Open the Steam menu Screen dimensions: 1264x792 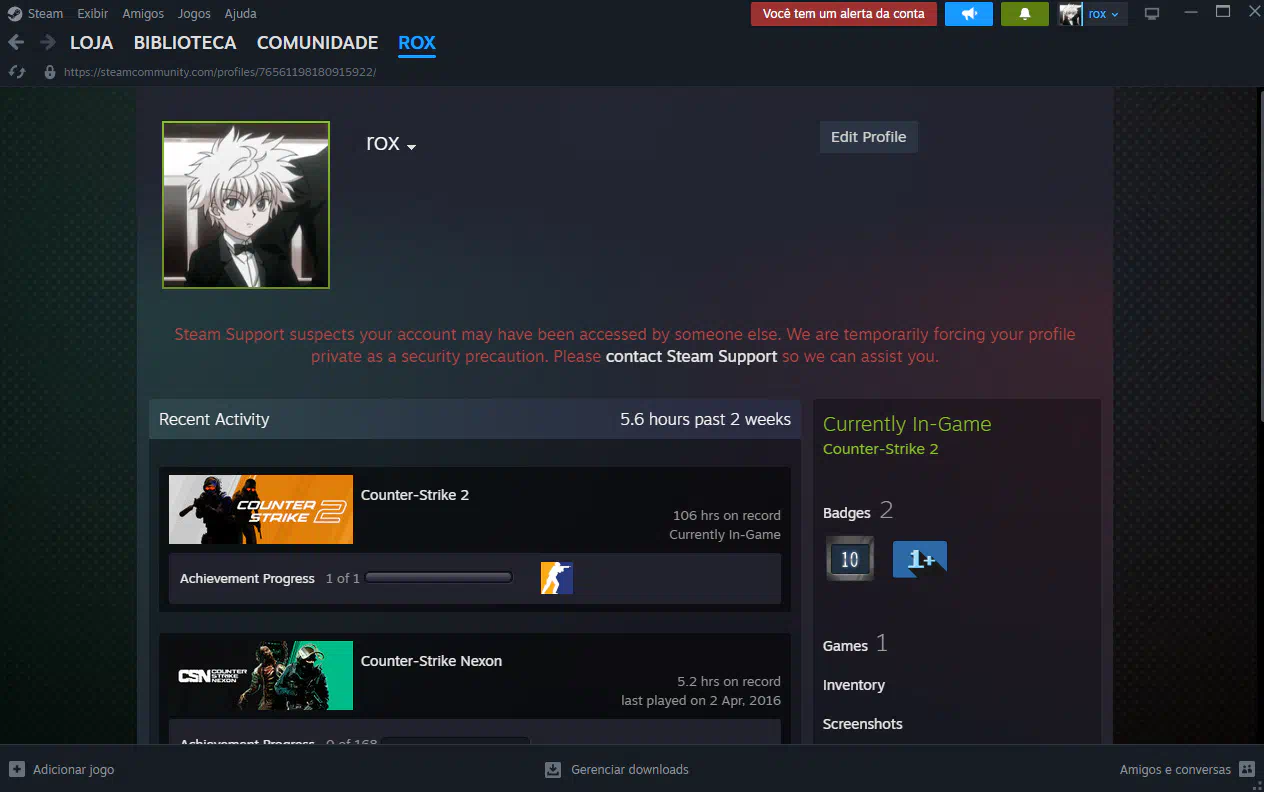45,14
